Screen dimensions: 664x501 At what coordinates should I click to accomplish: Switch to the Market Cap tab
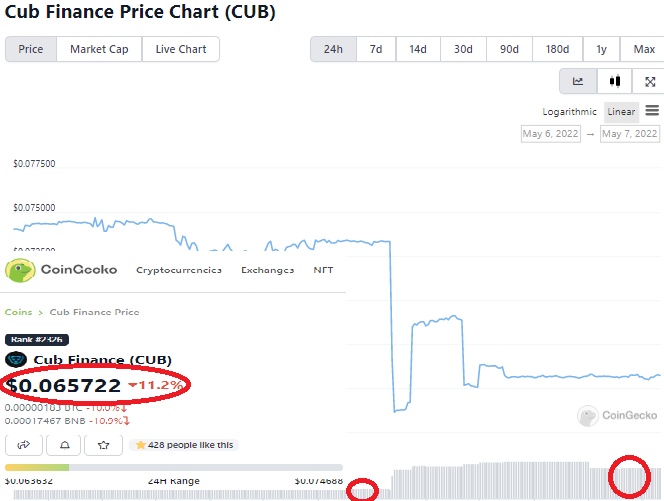click(x=99, y=49)
